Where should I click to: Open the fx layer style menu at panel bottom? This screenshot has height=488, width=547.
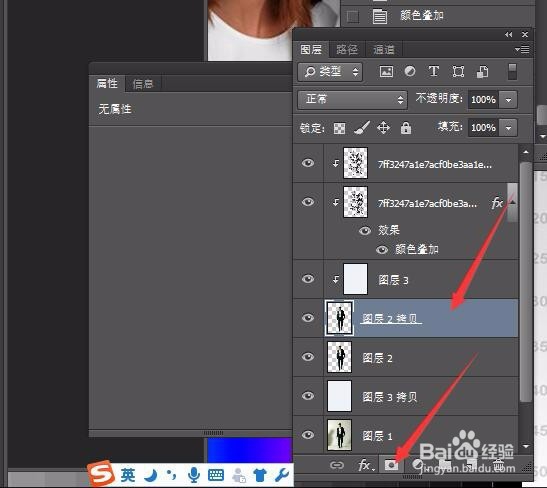[366, 465]
